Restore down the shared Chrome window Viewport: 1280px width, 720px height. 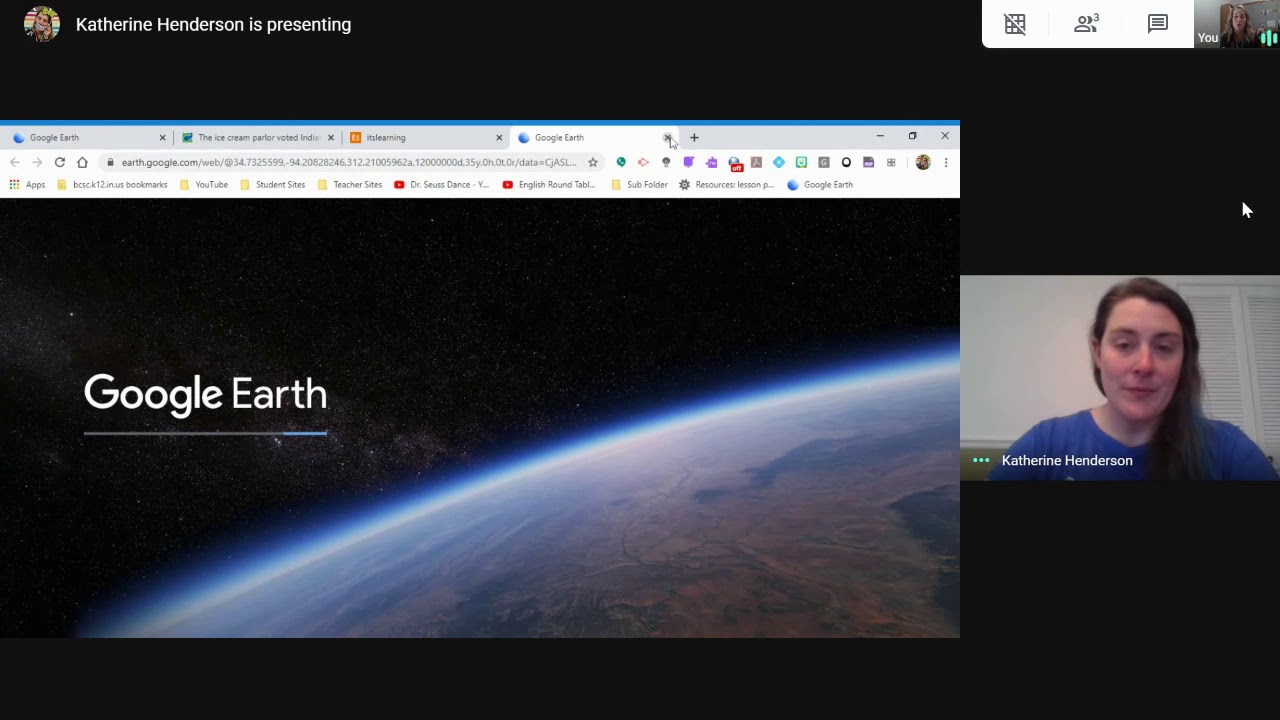point(912,136)
